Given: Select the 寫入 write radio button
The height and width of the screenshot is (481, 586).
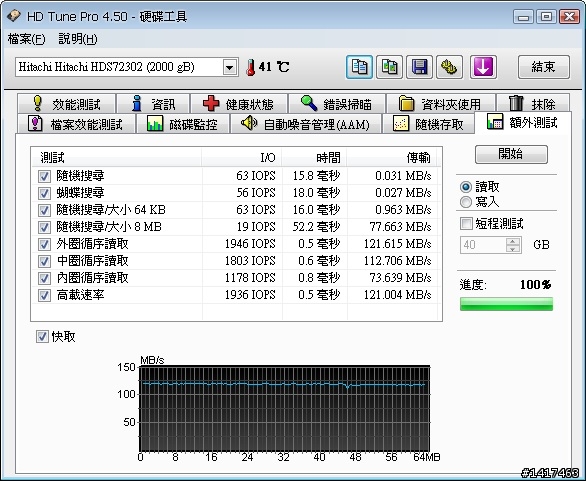Looking at the screenshot, I should pos(466,202).
